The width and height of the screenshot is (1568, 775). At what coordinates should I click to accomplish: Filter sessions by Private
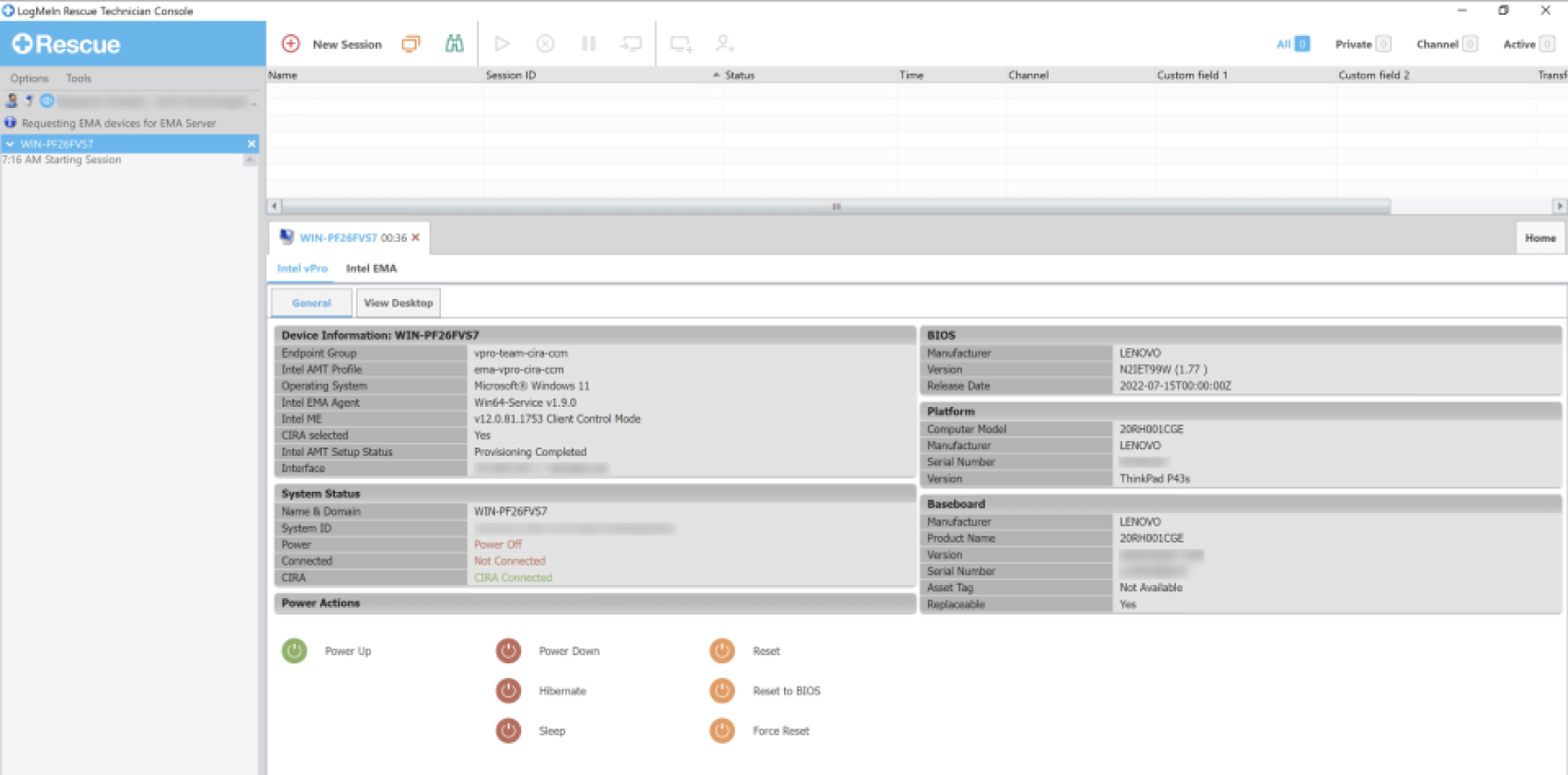1362,43
